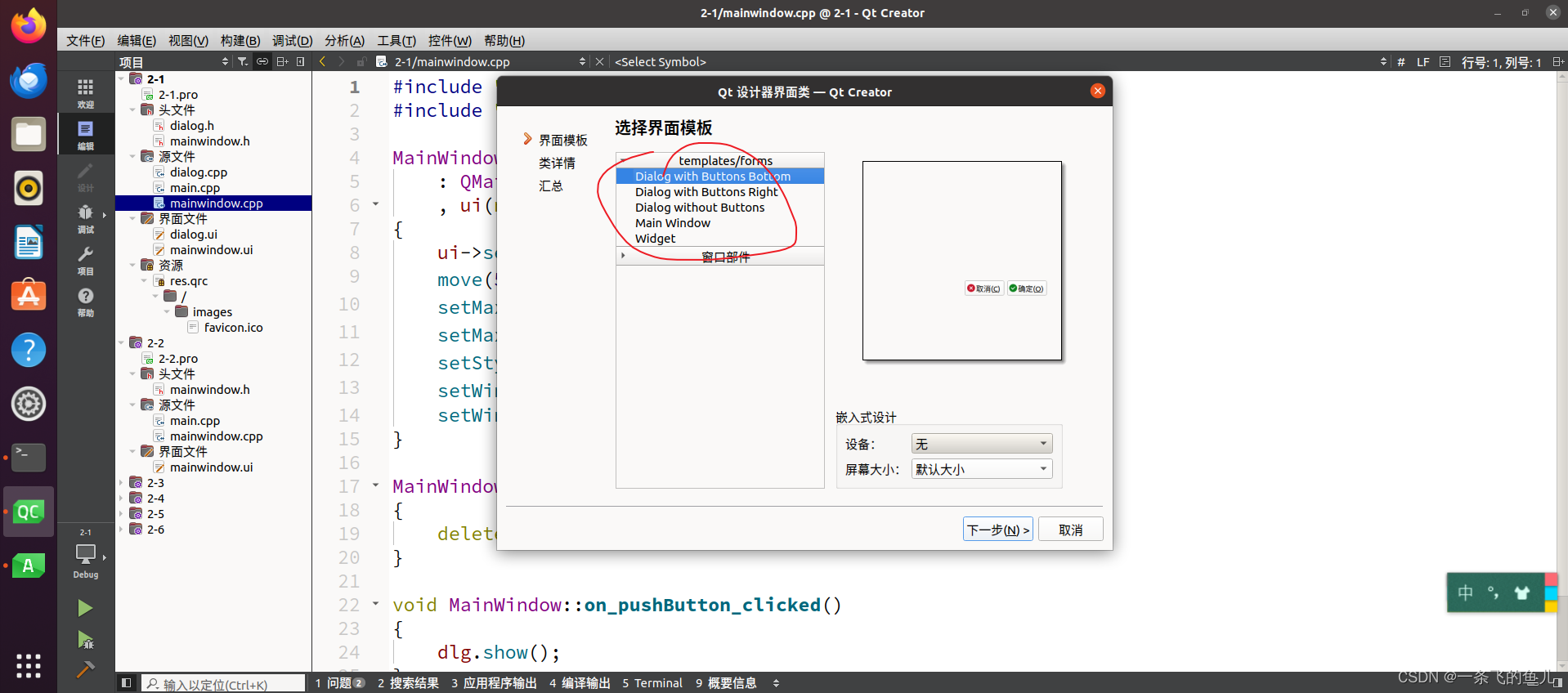Open the 帮助(H) menu
1568x693 pixels.
[x=504, y=41]
